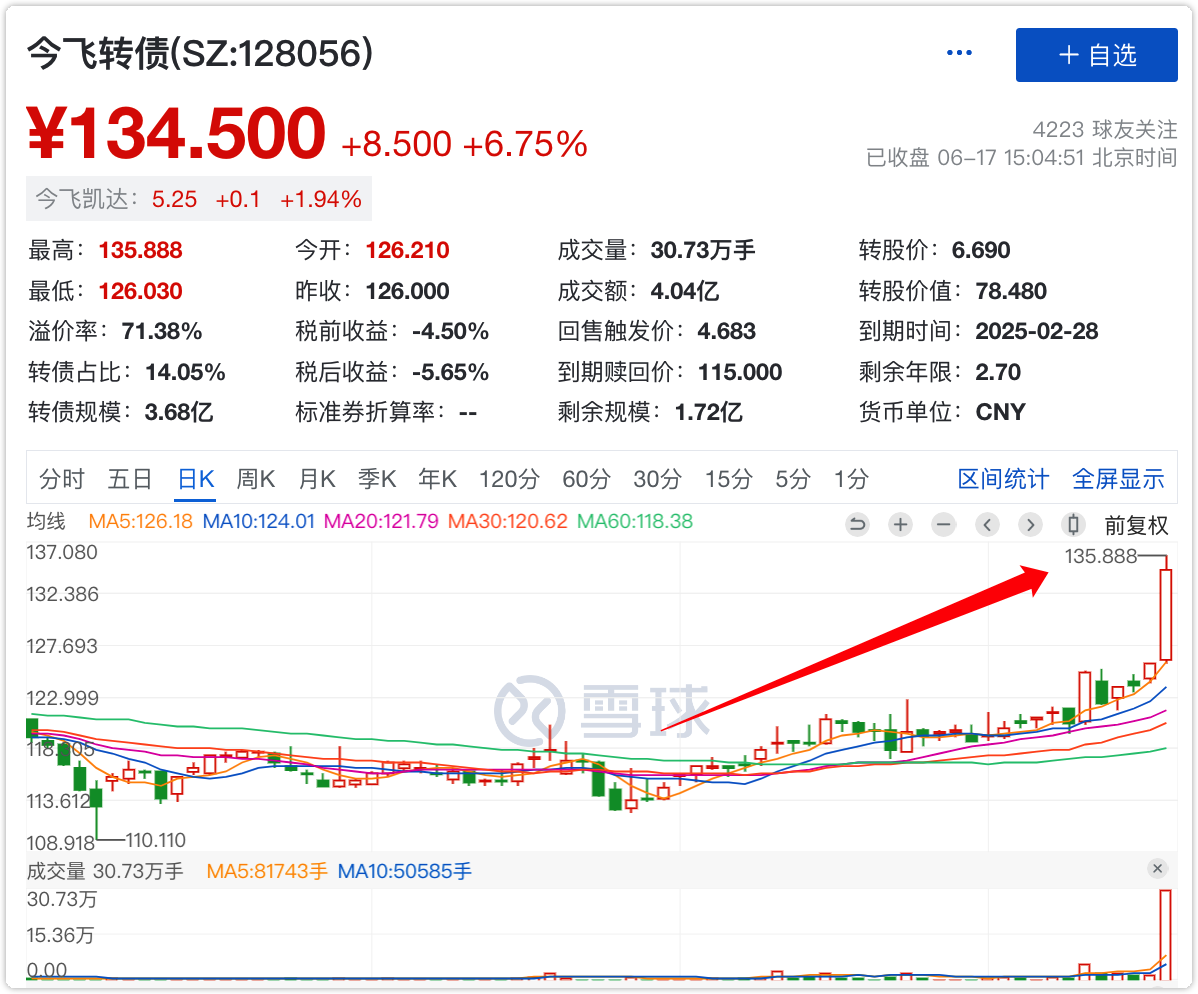The height and width of the screenshot is (994, 1198).
Task: Select the 1分 interval tab
Action: click(x=851, y=479)
